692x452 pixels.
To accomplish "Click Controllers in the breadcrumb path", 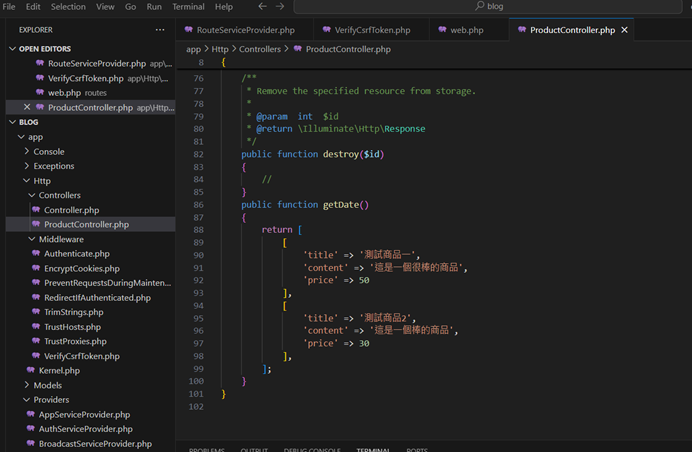I will click(x=259, y=49).
